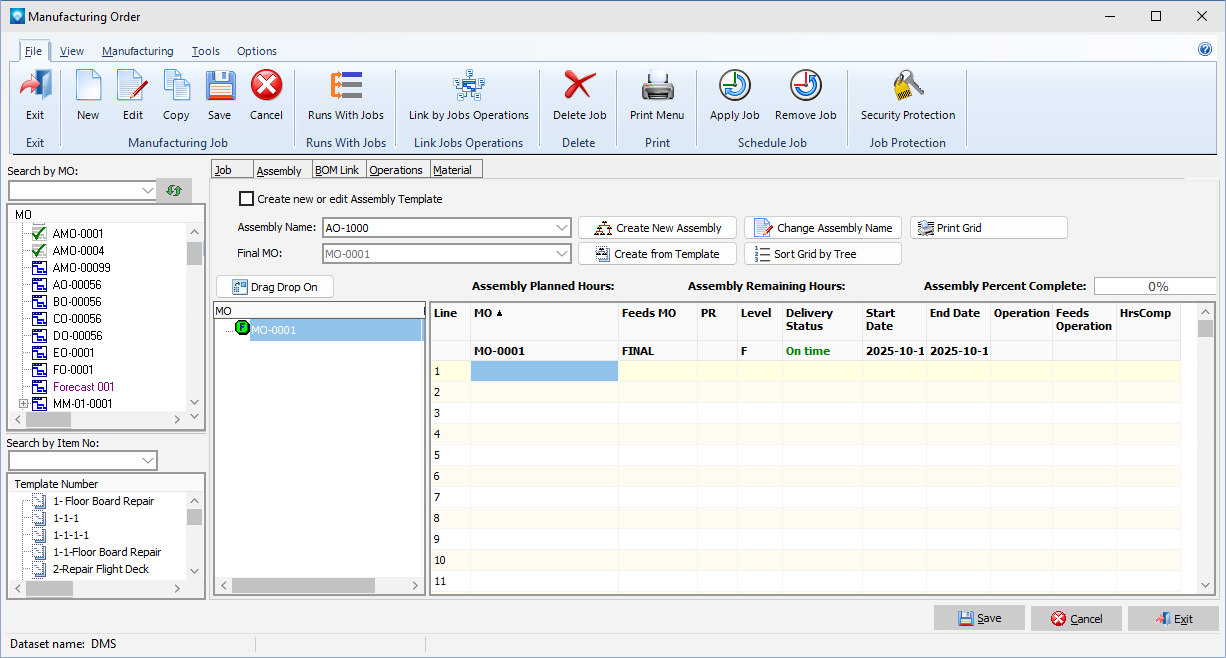Screen dimensions: 1226x658
Task: Click the ribbon Cancel red icon
Action: pos(266,86)
